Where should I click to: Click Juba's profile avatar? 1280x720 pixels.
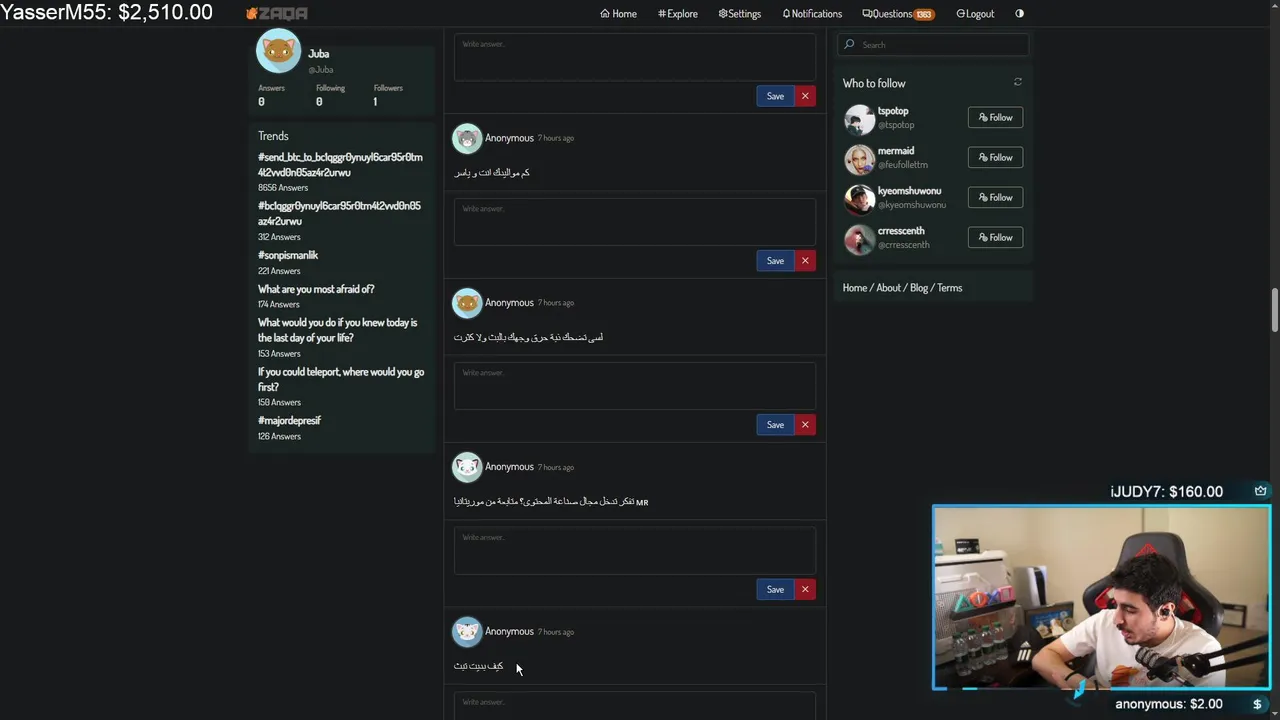pos(279,51)
